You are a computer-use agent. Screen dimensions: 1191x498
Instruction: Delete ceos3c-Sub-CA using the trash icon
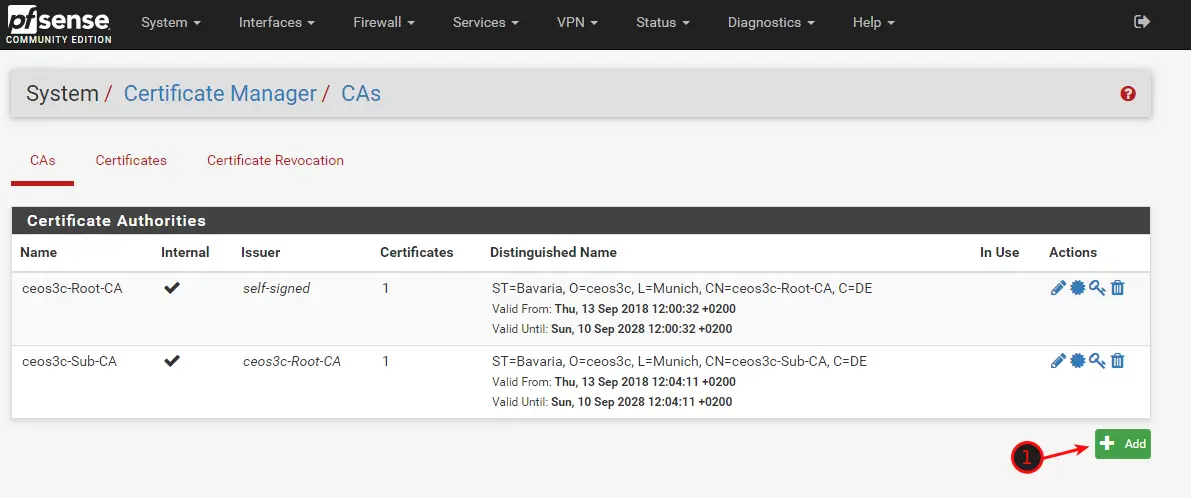point(1117,361)
